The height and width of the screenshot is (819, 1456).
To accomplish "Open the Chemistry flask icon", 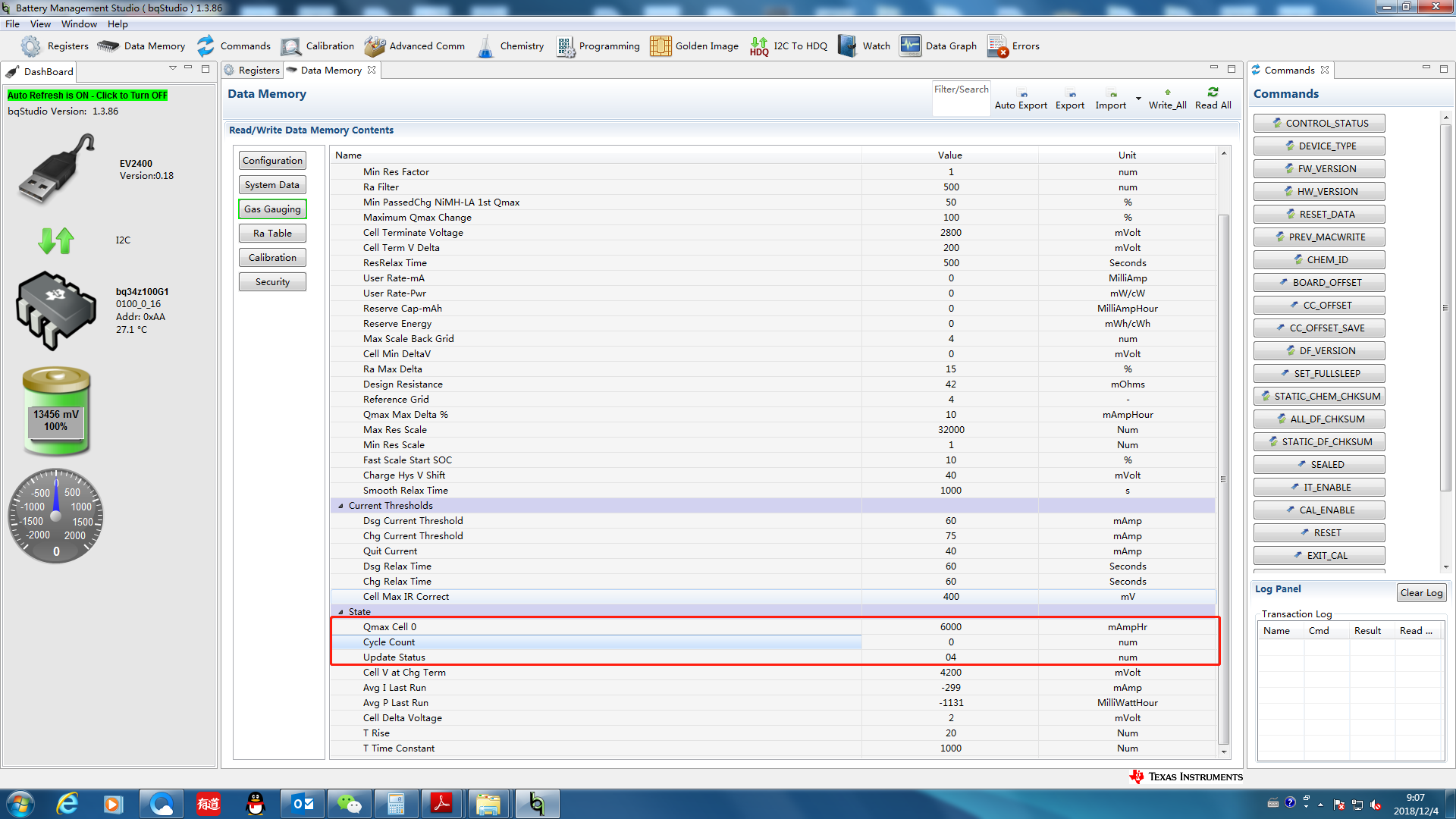I will 485,46.
